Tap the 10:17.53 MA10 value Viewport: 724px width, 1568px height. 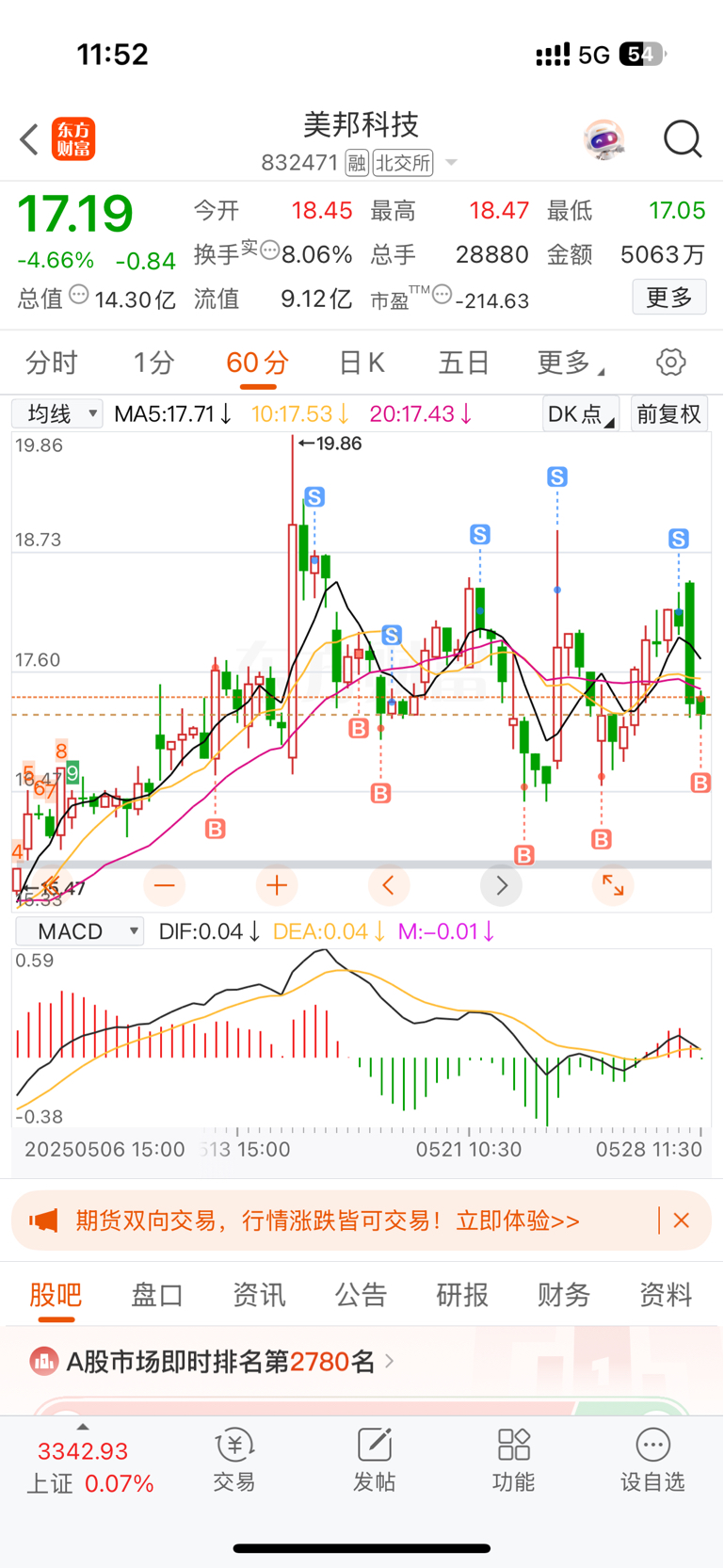(x=300, y=413)
